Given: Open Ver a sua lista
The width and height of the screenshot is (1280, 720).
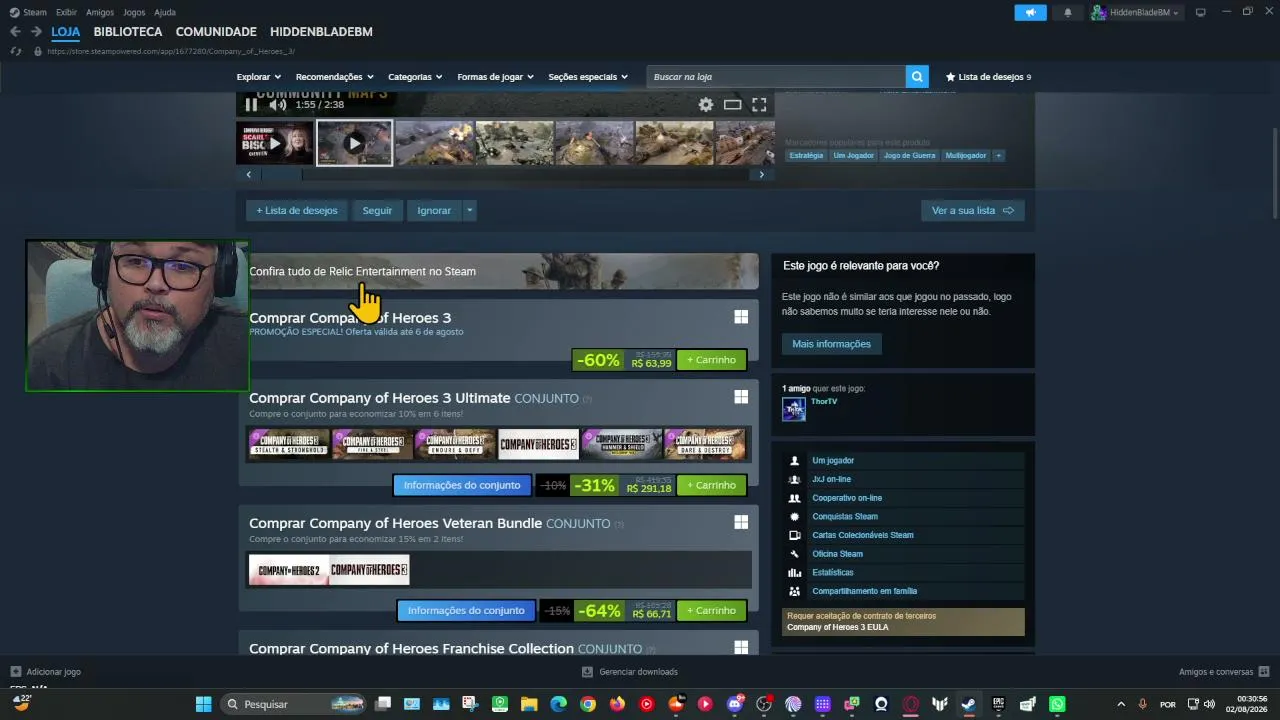Looking at the screenshot, I should [x=972, y=210].
